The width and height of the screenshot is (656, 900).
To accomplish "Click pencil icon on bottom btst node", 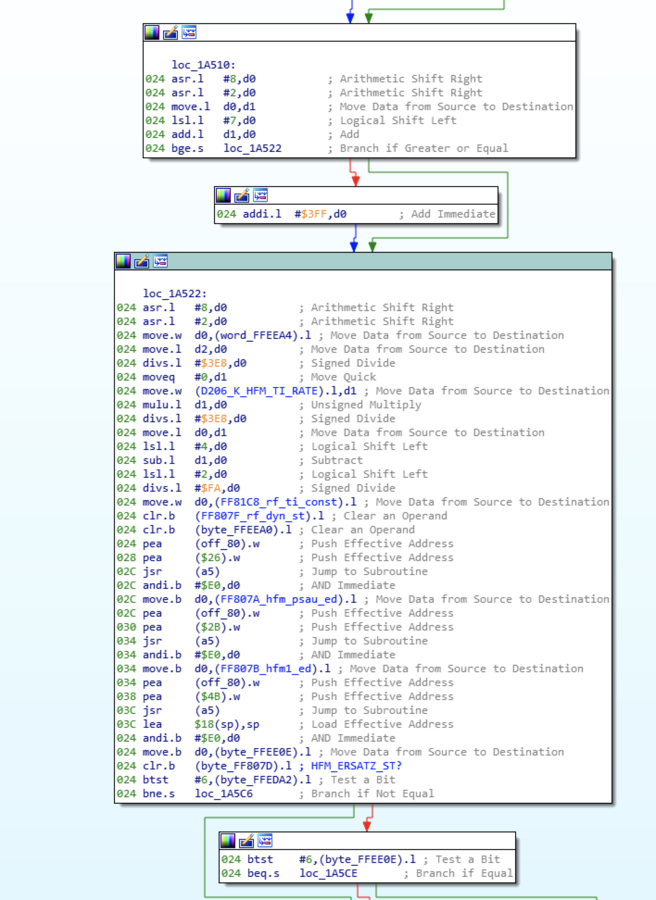I will coord(245,841).
